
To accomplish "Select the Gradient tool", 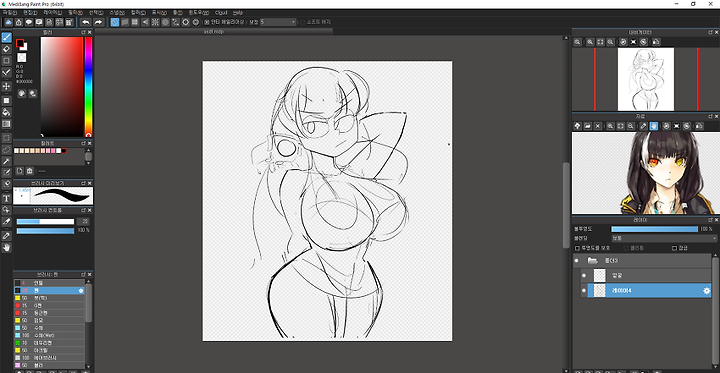I will [x=6, y=124].
